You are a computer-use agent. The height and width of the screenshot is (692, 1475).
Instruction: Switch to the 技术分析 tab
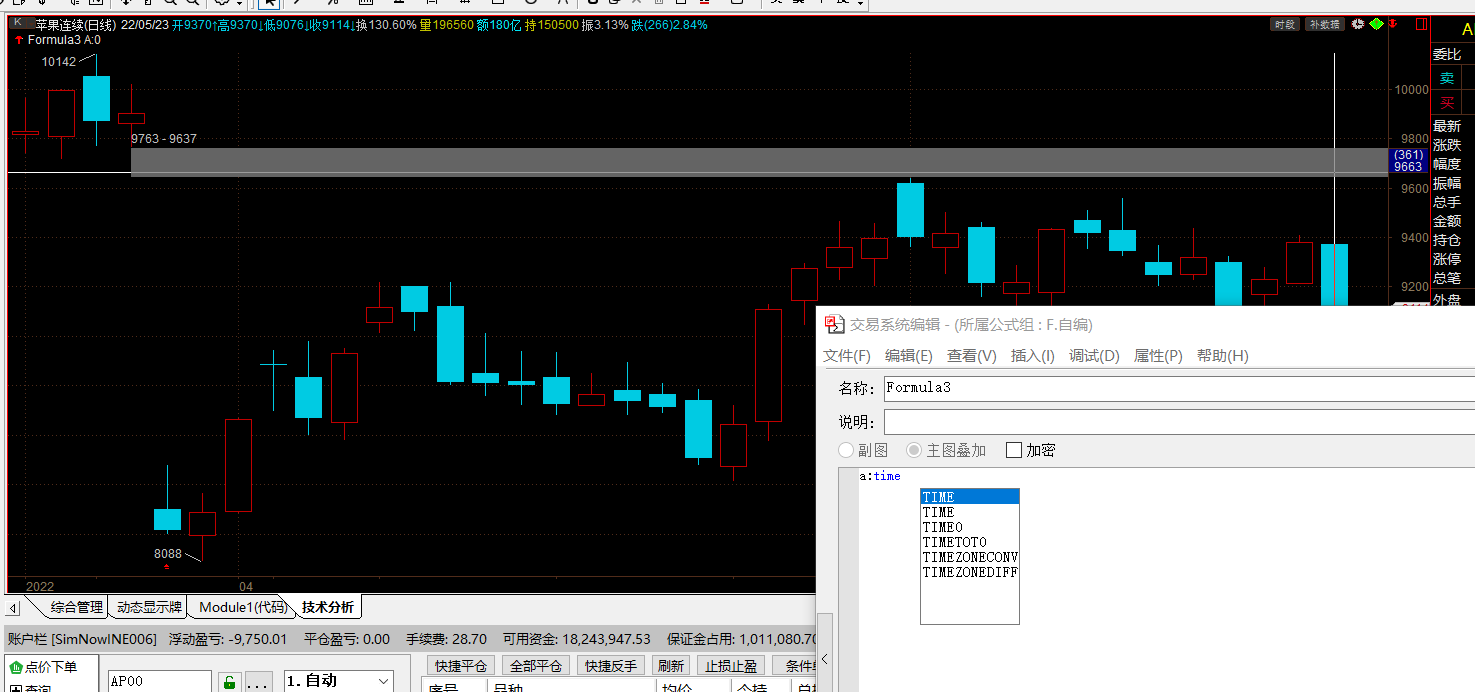click(328, 607)
